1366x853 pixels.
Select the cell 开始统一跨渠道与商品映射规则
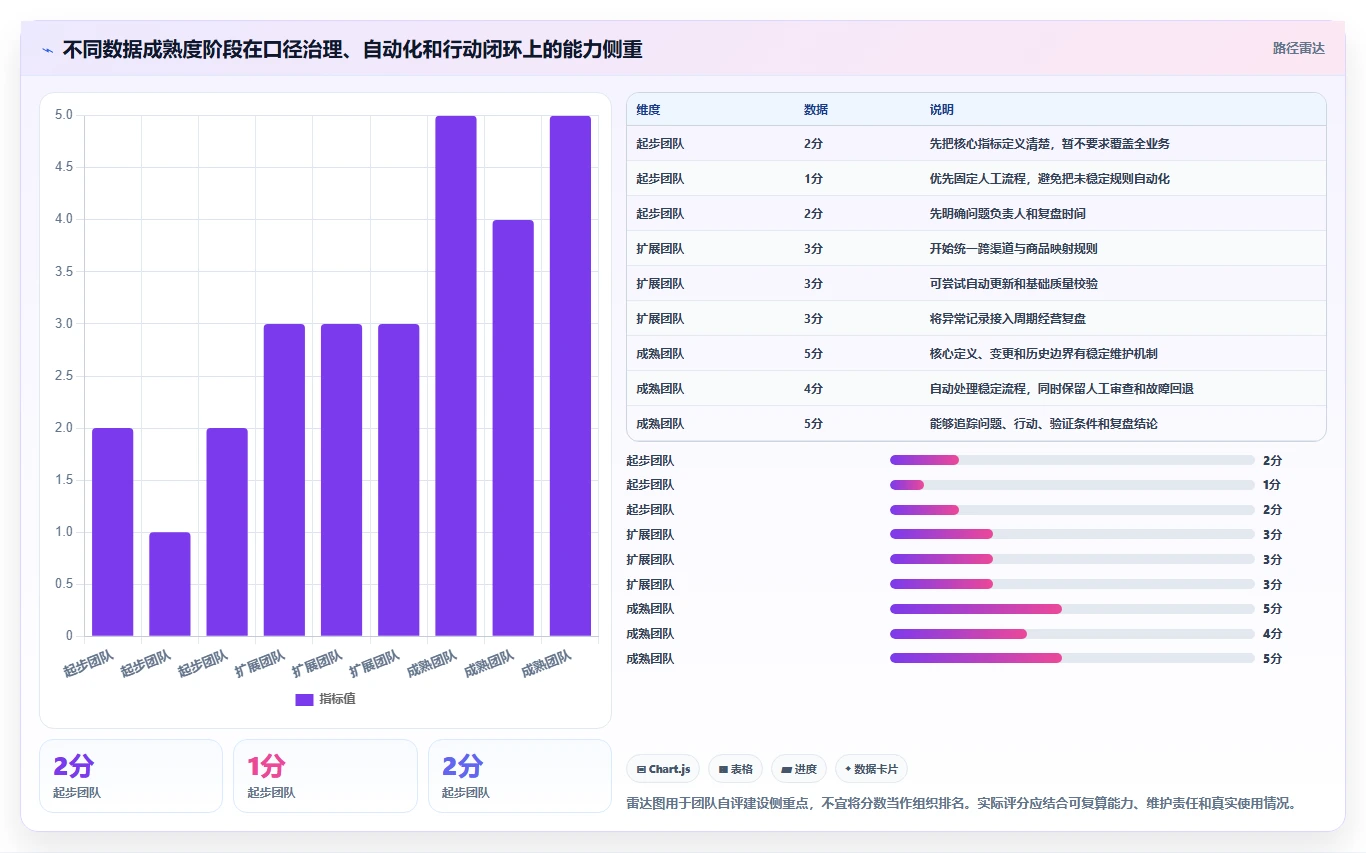click(x=1014, y=249)
